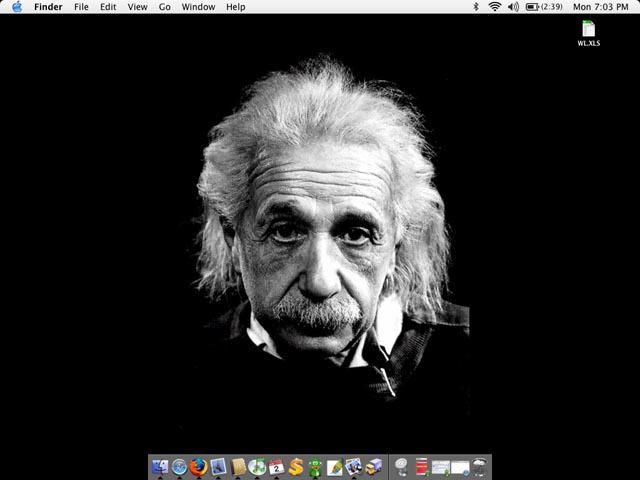The height and width of the screenshot is (480, 640).
Task: Open the Help menu
Action: pyautogui.click(x=236, y=7)
